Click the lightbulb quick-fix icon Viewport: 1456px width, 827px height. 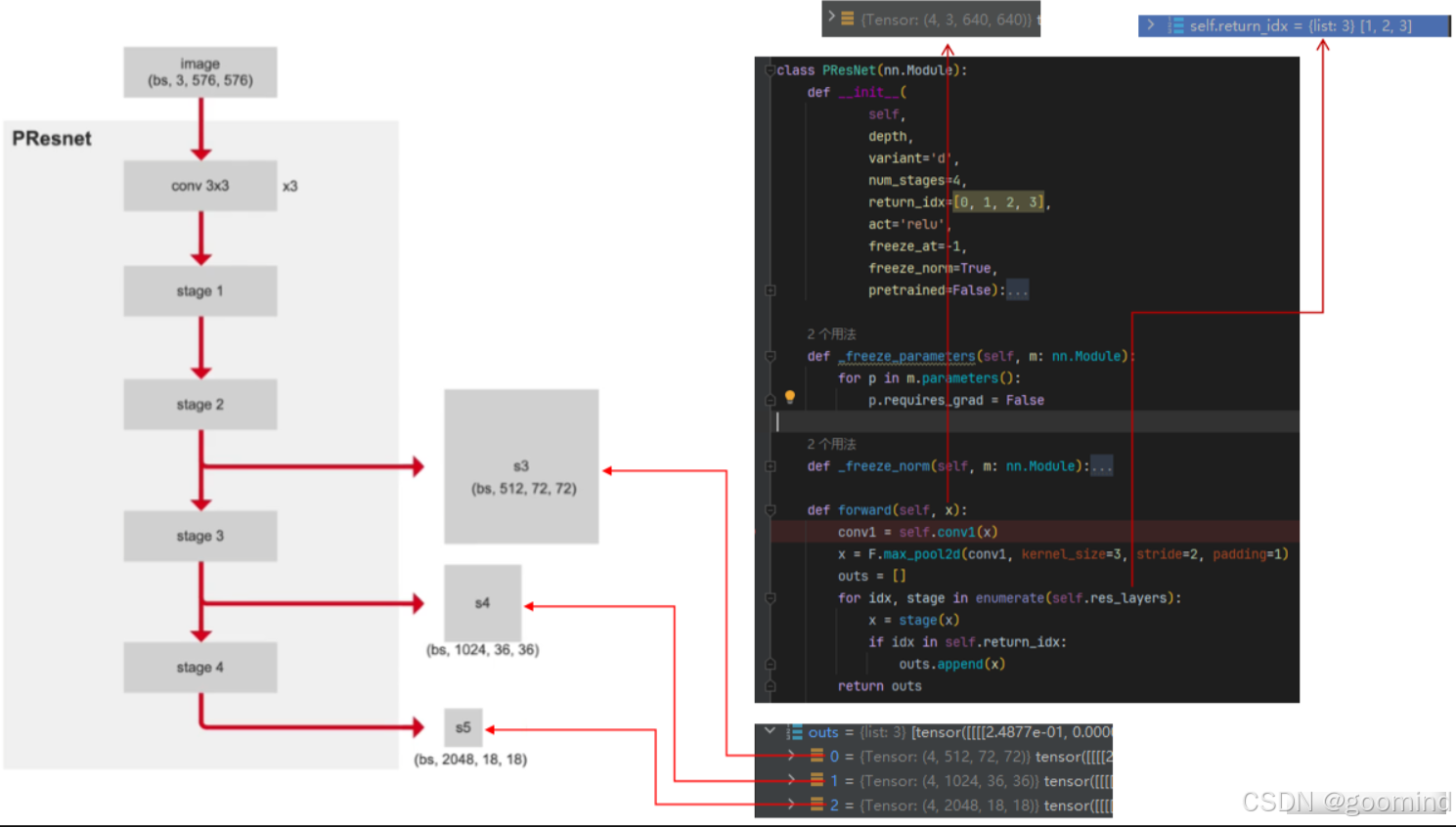[x=790, y=397]
